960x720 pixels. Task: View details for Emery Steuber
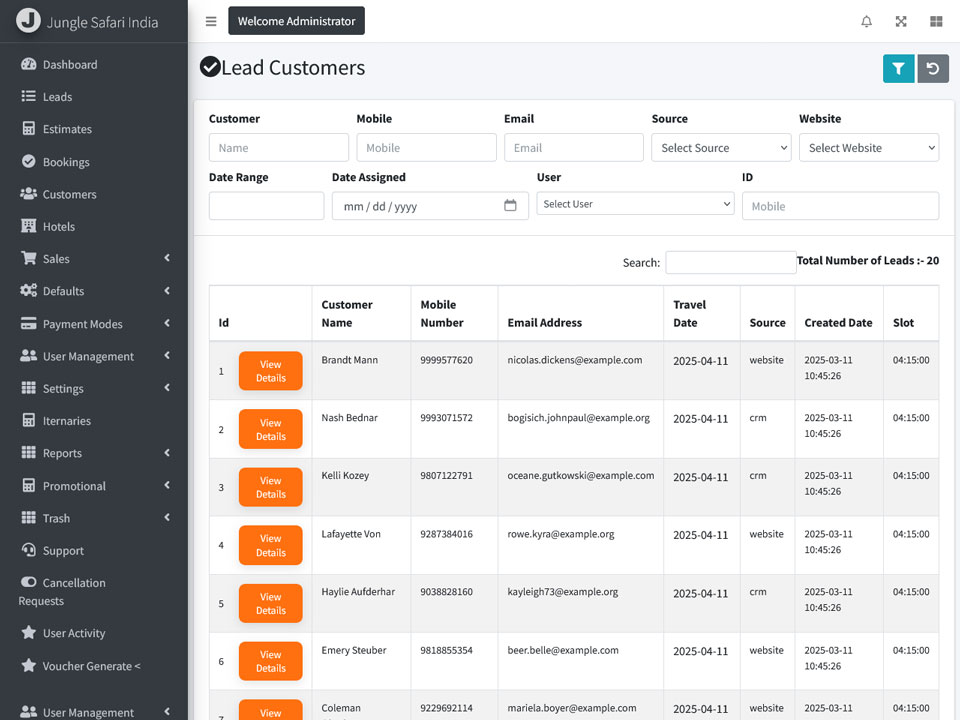(271, 661)
